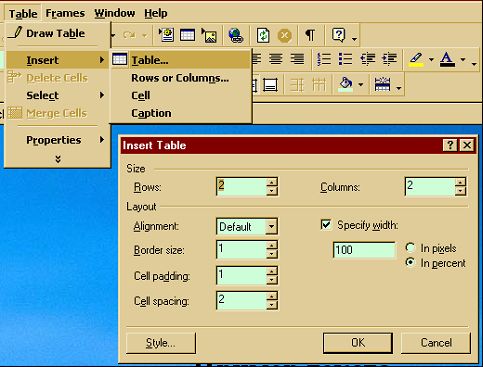Open the Table AutoFormat dropdown arrow
Image resolution: width=483 pixels, height=367 pixels.
coord(399,88)
